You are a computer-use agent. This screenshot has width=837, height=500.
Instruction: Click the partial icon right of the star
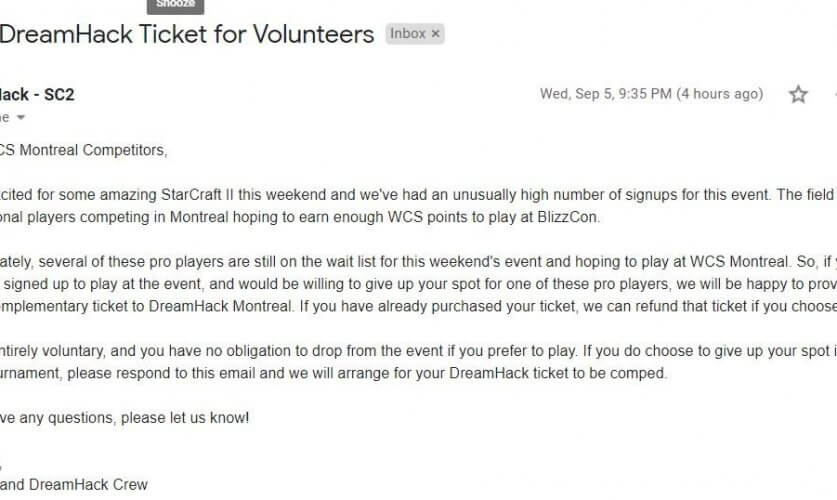pos(833,95)
